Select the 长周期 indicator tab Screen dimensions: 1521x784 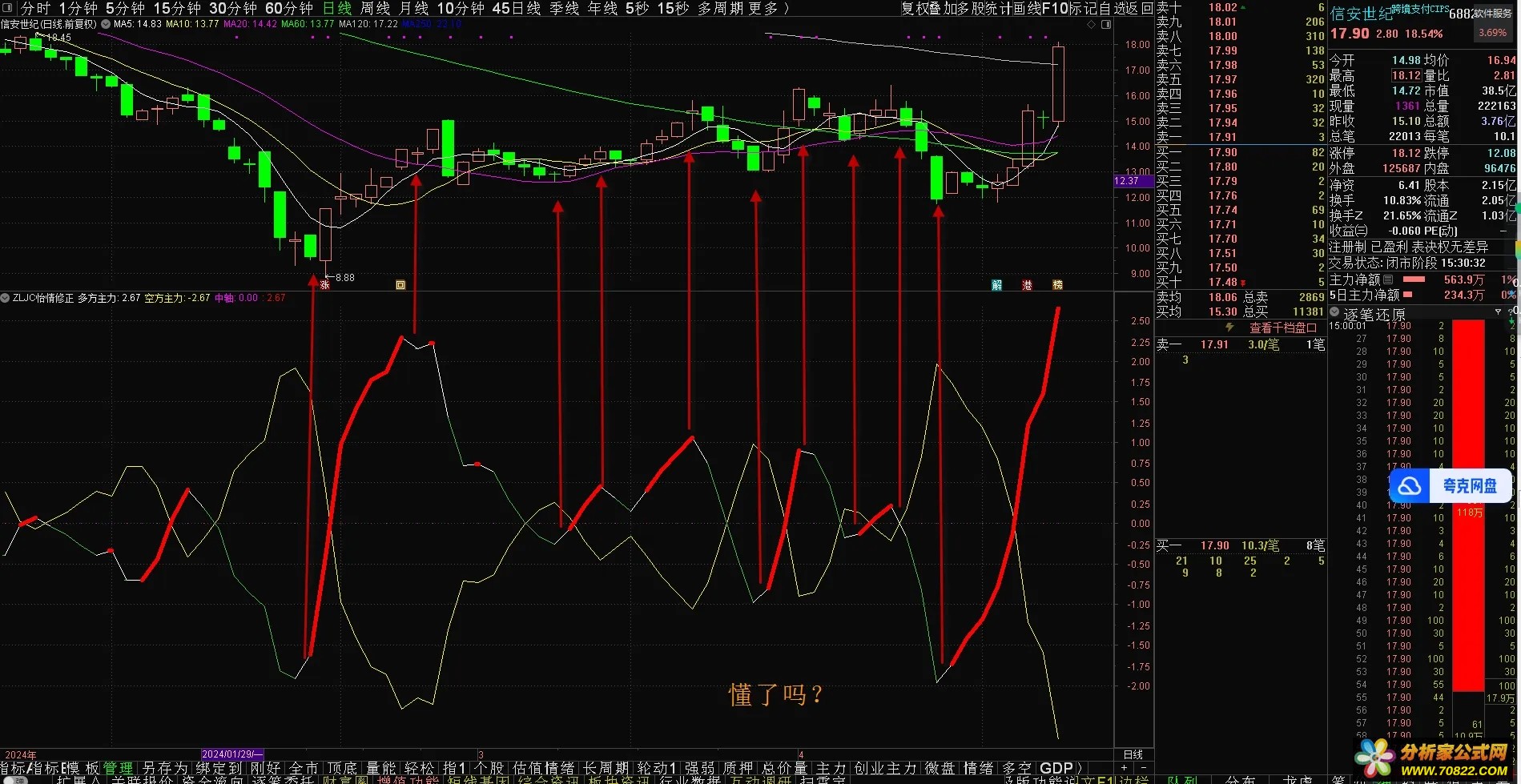[x=606, y=768]
